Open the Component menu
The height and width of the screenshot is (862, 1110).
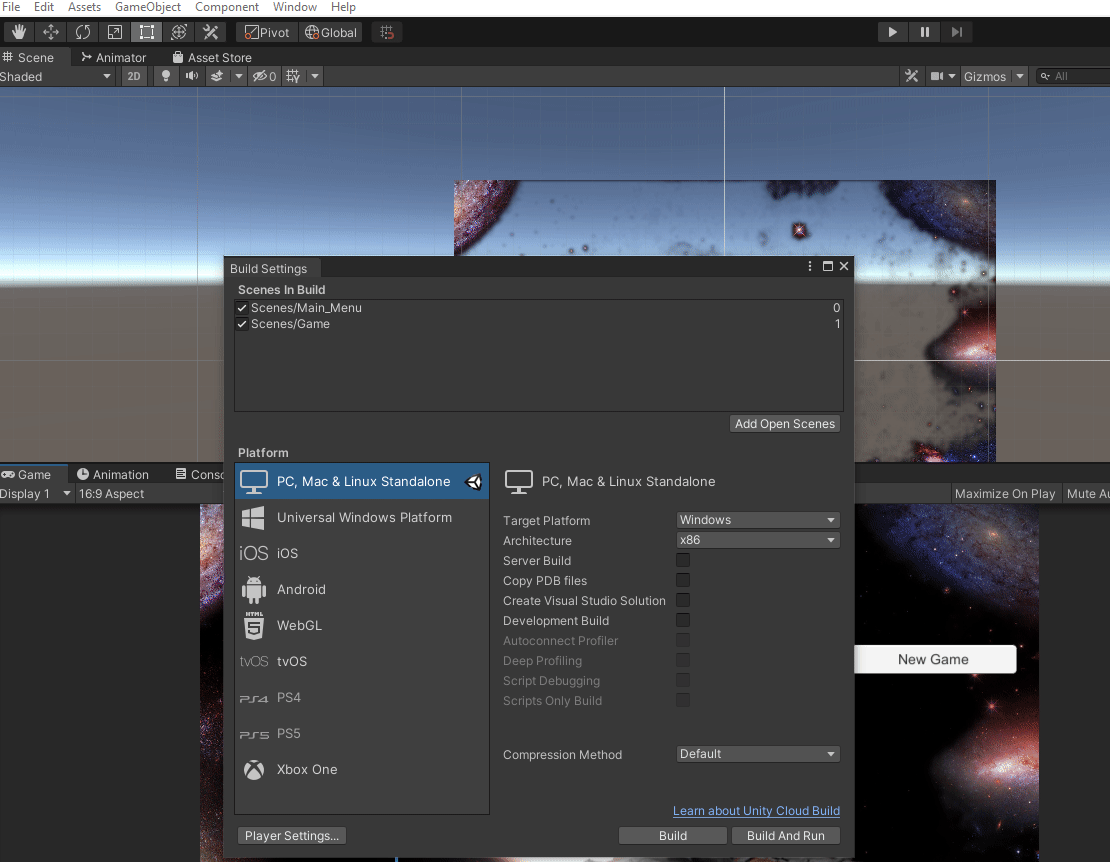point(227,7)
